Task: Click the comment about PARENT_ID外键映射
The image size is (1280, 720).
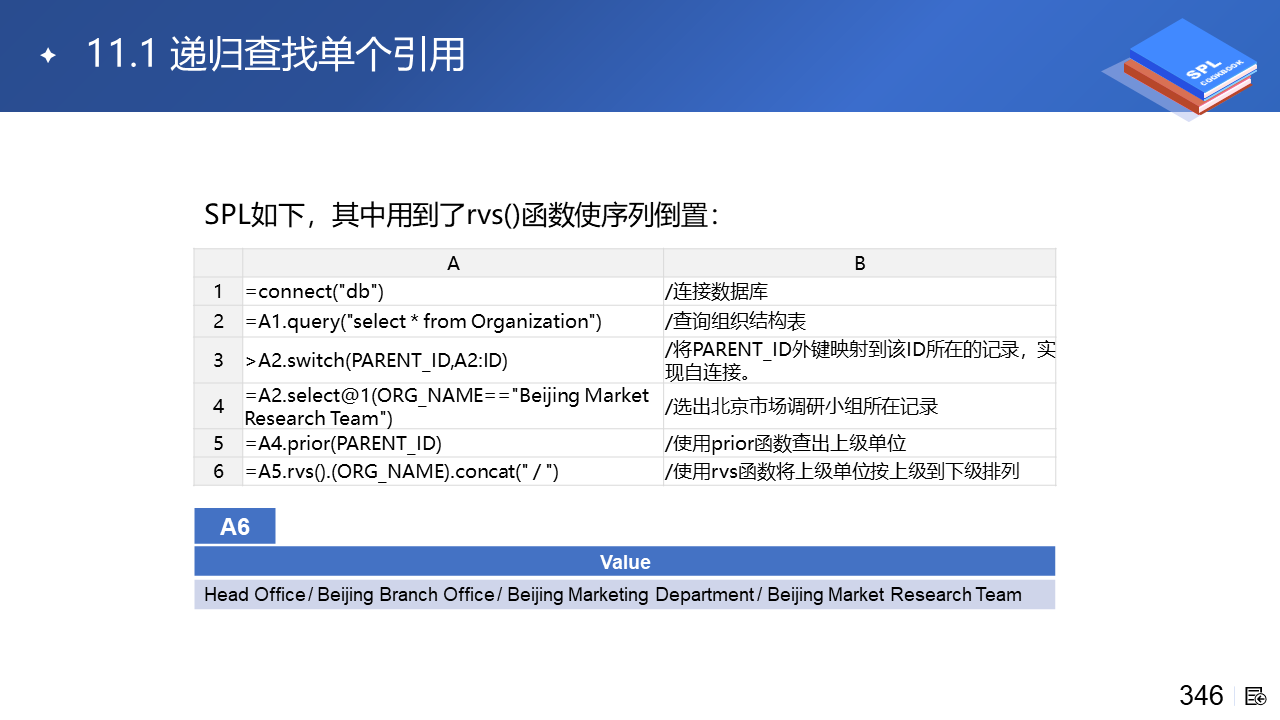Action: 860,360
